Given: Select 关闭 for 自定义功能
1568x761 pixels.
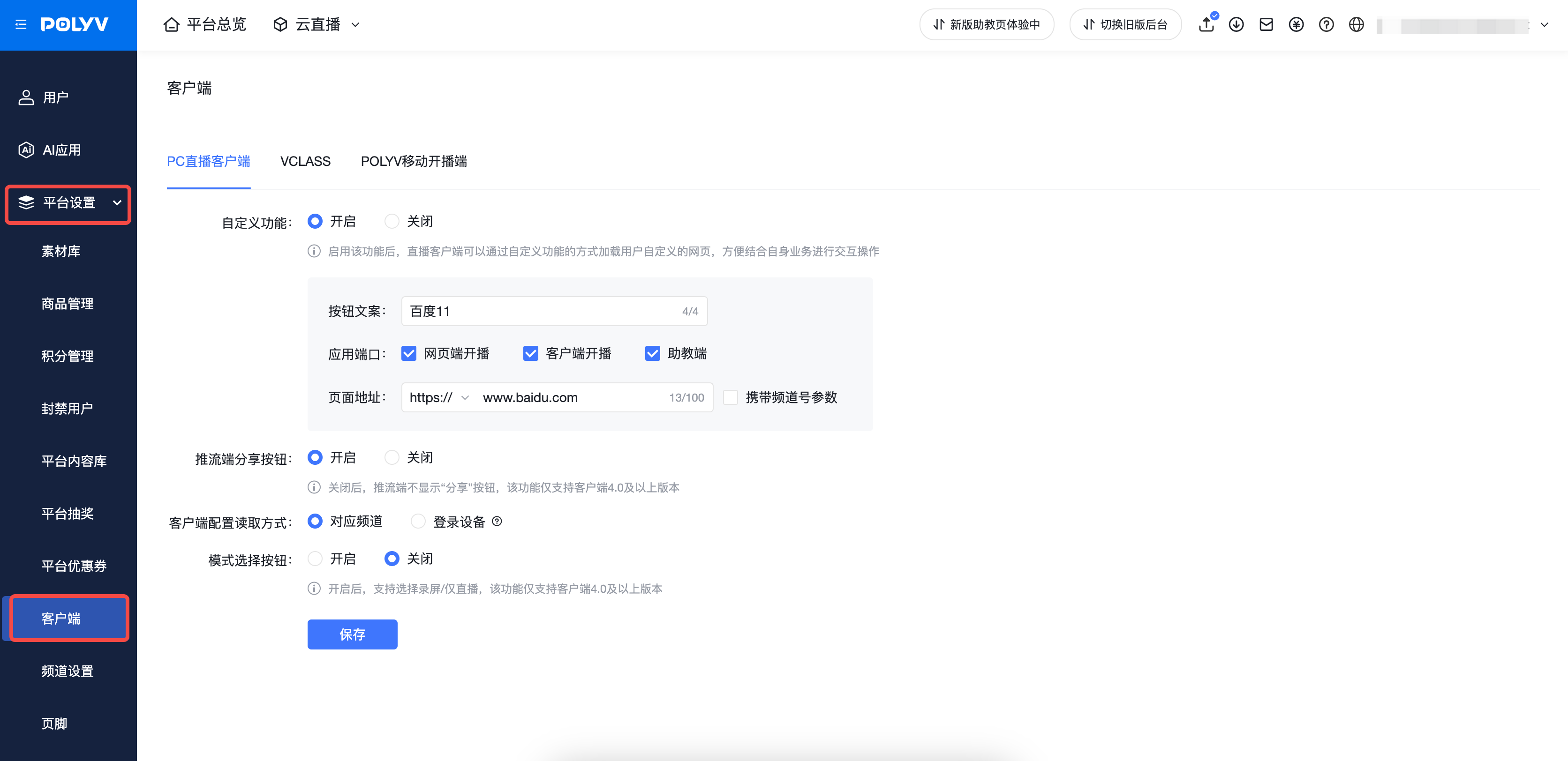Looking at the screenshot, I should pos(392,222).
